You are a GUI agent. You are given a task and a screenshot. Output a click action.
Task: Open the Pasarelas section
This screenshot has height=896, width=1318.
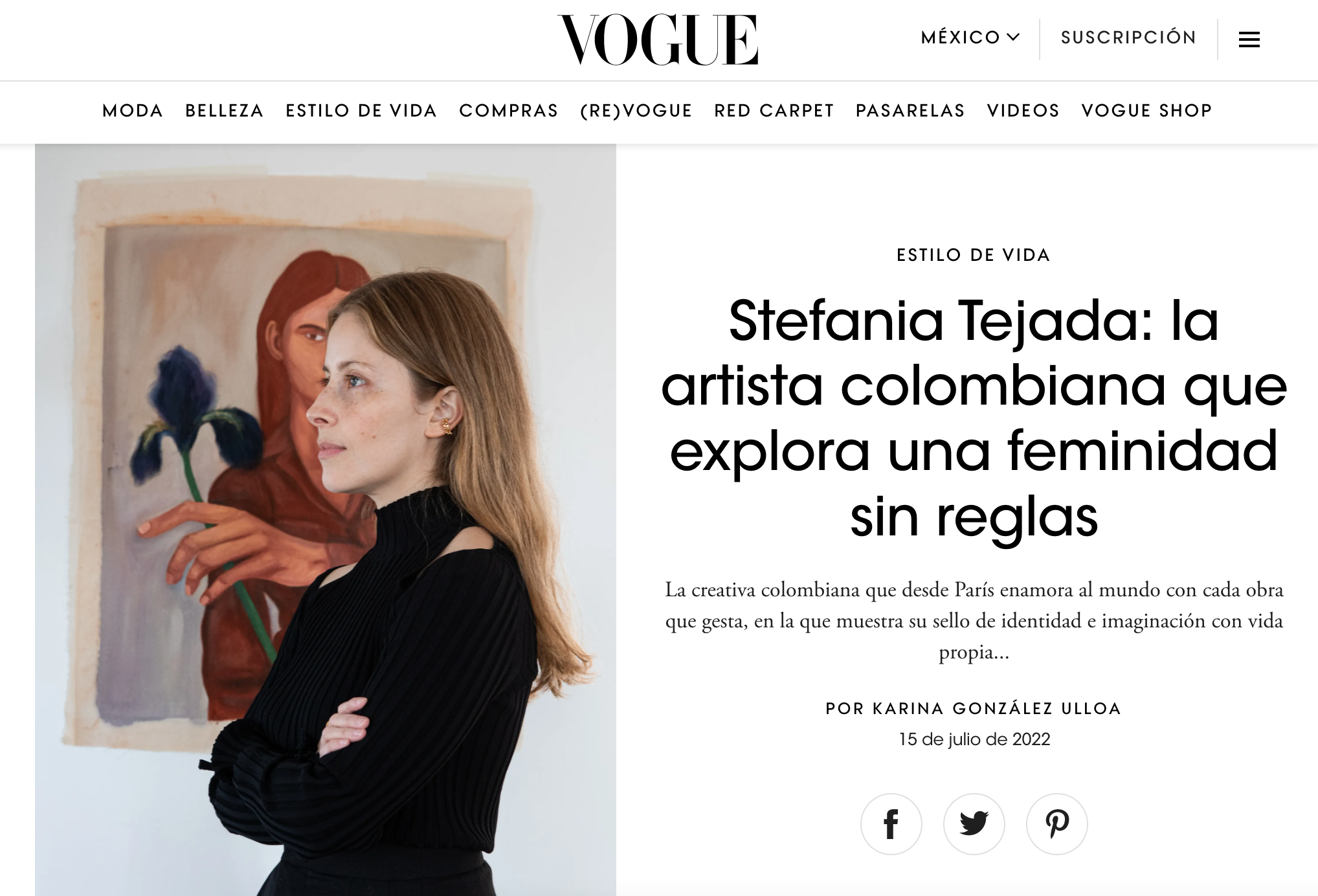coord(910,111)
